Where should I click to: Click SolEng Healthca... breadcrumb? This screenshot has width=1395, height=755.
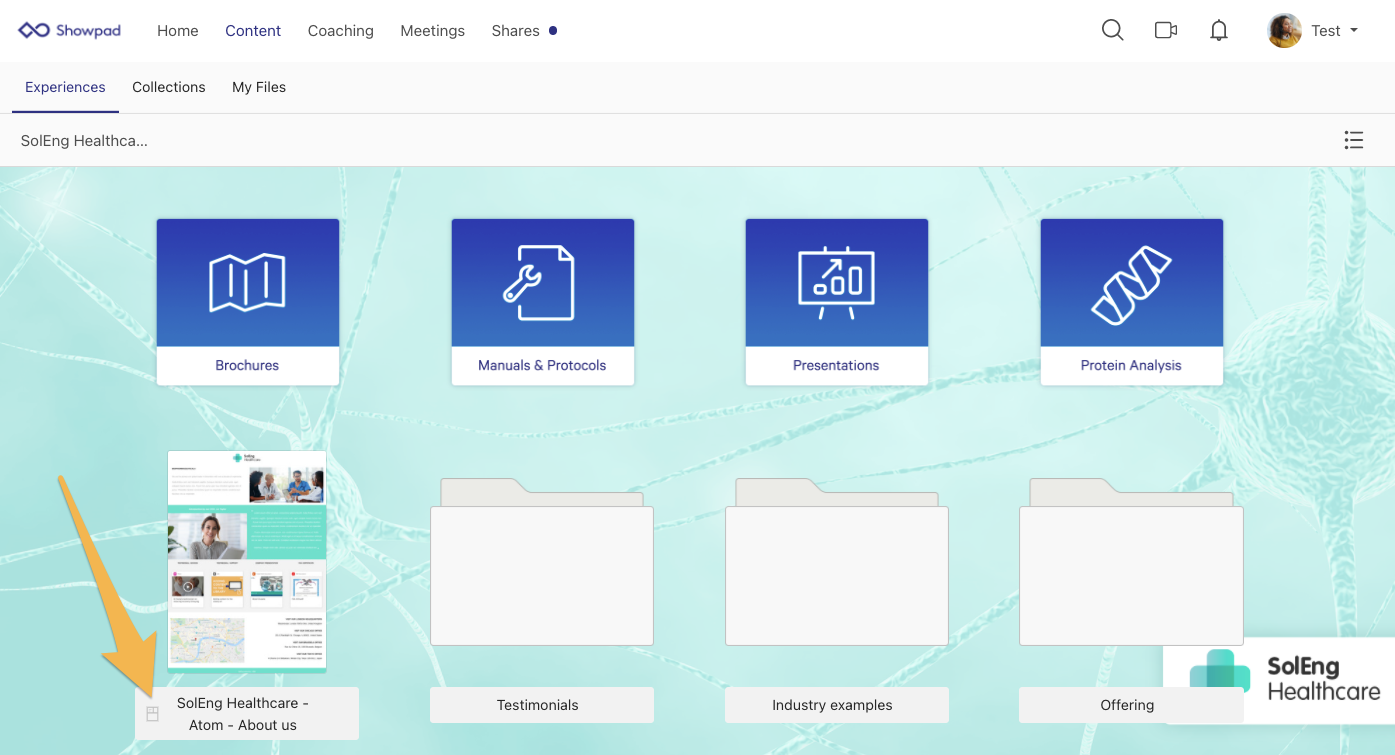pos(84,141)
